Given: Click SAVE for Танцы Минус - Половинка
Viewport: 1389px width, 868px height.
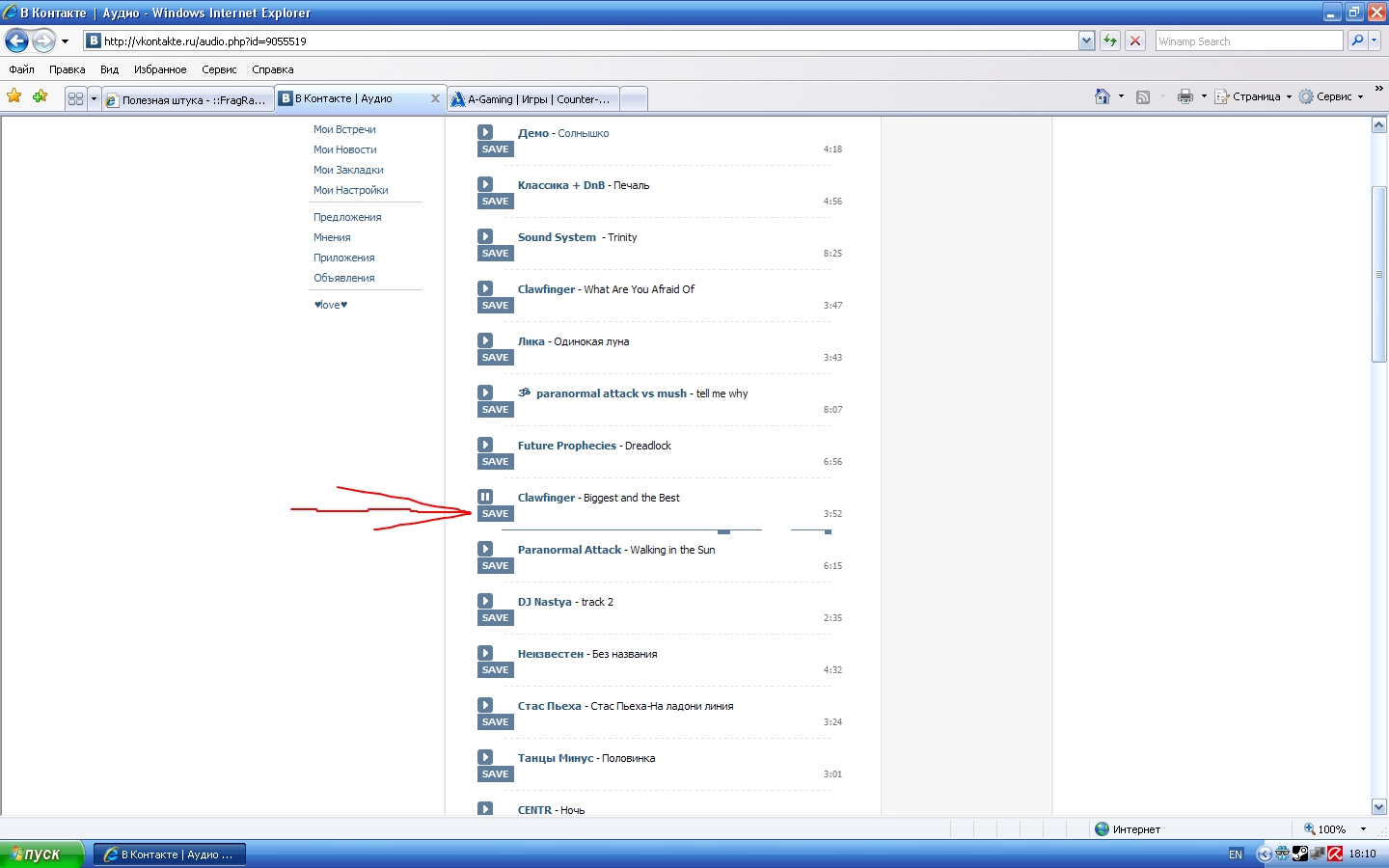Looking at the screenshot, I should [x=496, y=774].
